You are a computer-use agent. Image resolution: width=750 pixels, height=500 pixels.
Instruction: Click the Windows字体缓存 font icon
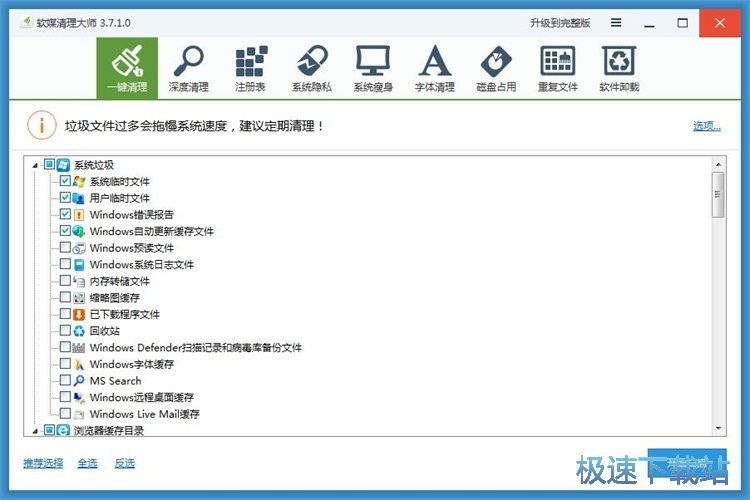point(79,364)
